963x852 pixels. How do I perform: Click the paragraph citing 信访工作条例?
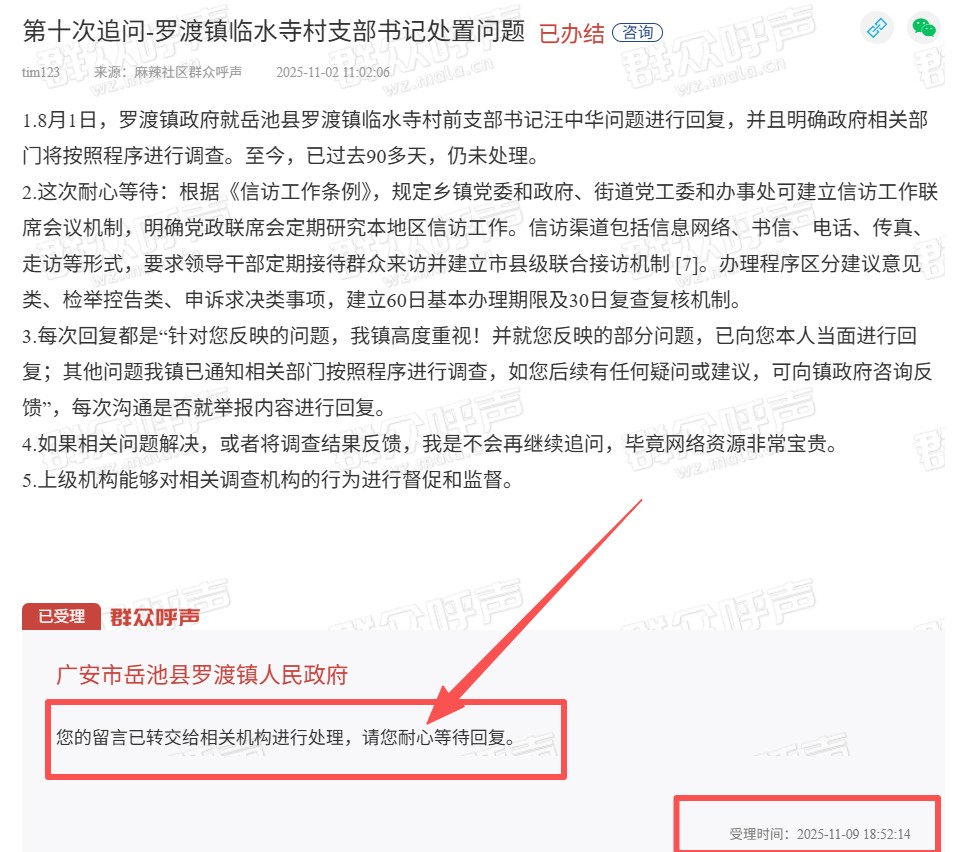click(x=480, y=246)
